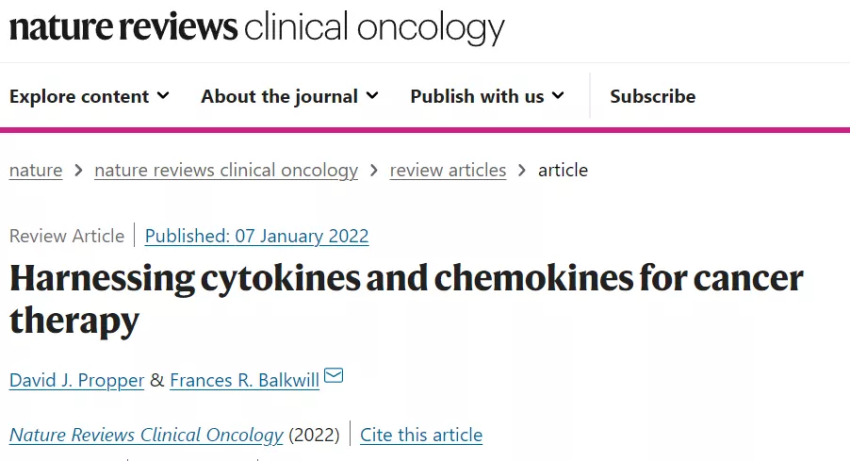Open the nature reviews clinical oncology breadcrumb
This screenshot has width=851, height=461.
click(x=226, y=170)
